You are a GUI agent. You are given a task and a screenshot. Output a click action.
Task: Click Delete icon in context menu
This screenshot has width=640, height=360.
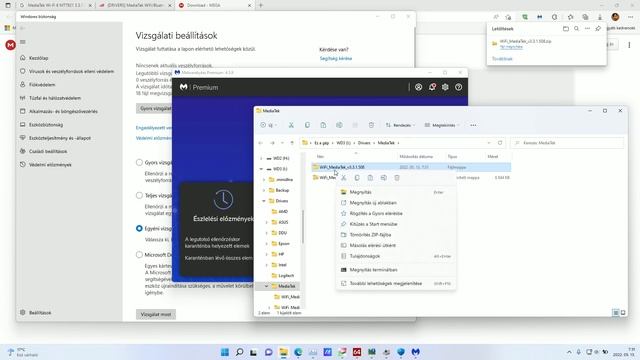click(397, 178)
